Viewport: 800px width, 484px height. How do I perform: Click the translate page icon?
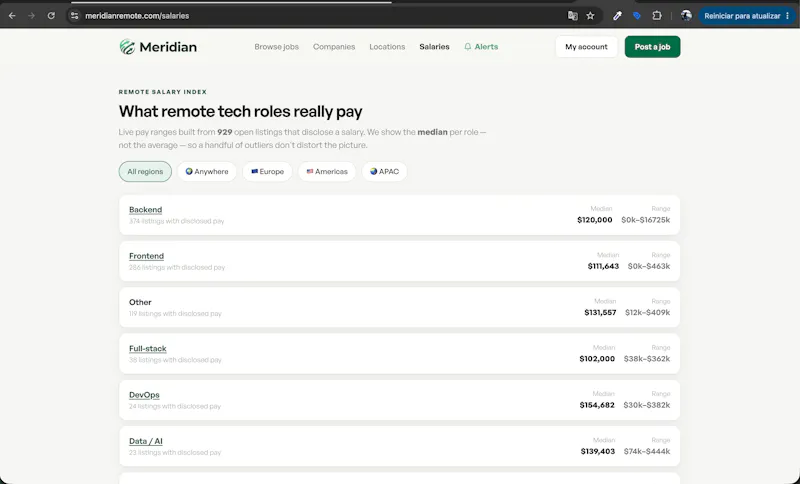[x=572, y=16]
